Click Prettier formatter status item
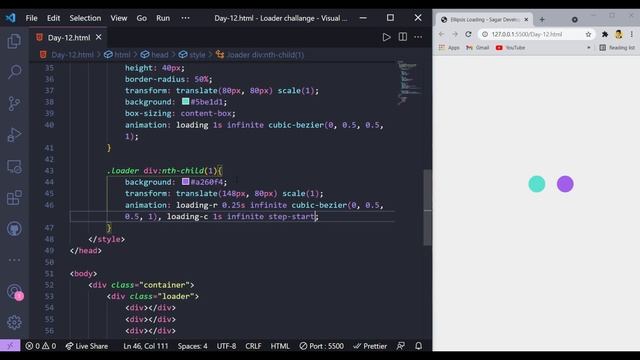The width and height of the screenshot is (640, 360). click(370, 346)
